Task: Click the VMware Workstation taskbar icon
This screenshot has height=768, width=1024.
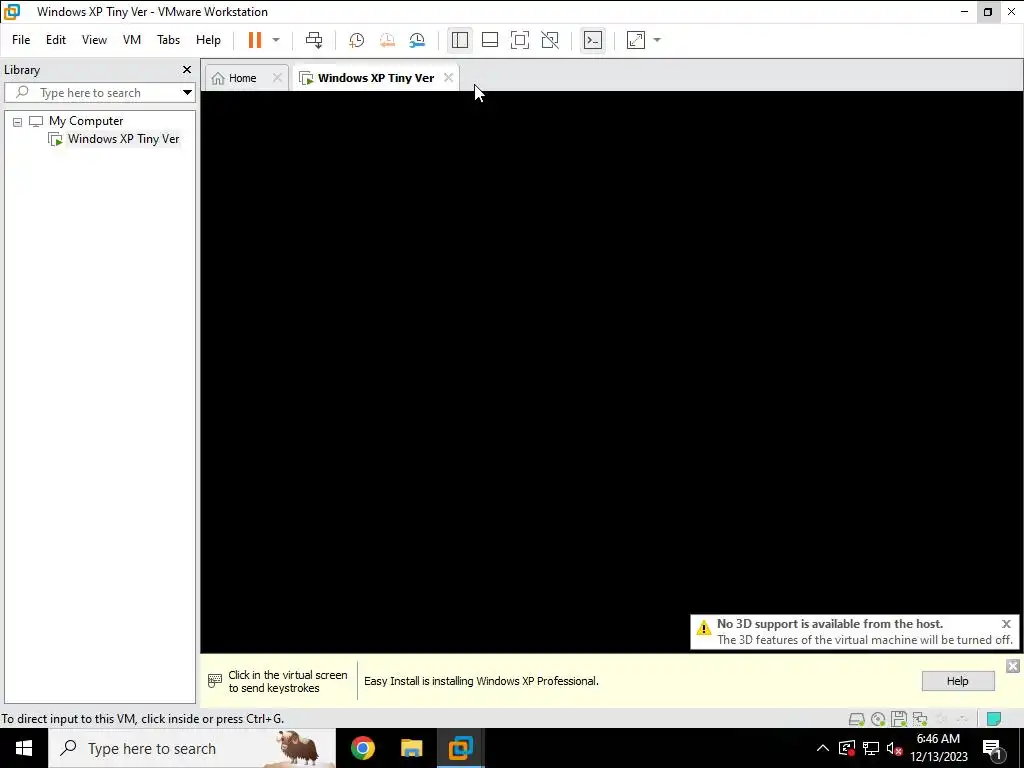Action: pyautogui.click(x=460, y=748)
